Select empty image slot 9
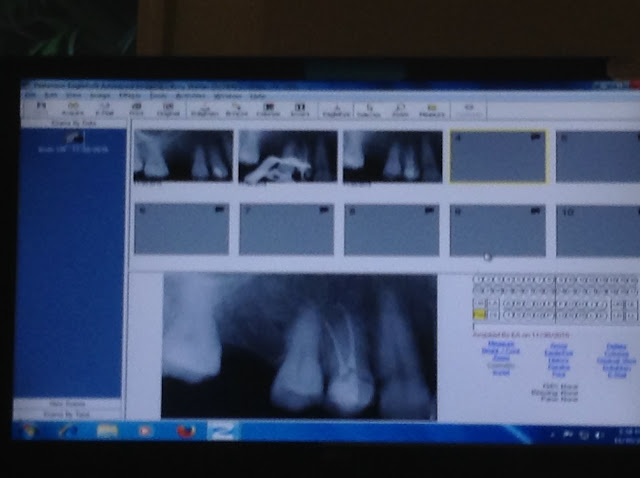 (498, 231)
